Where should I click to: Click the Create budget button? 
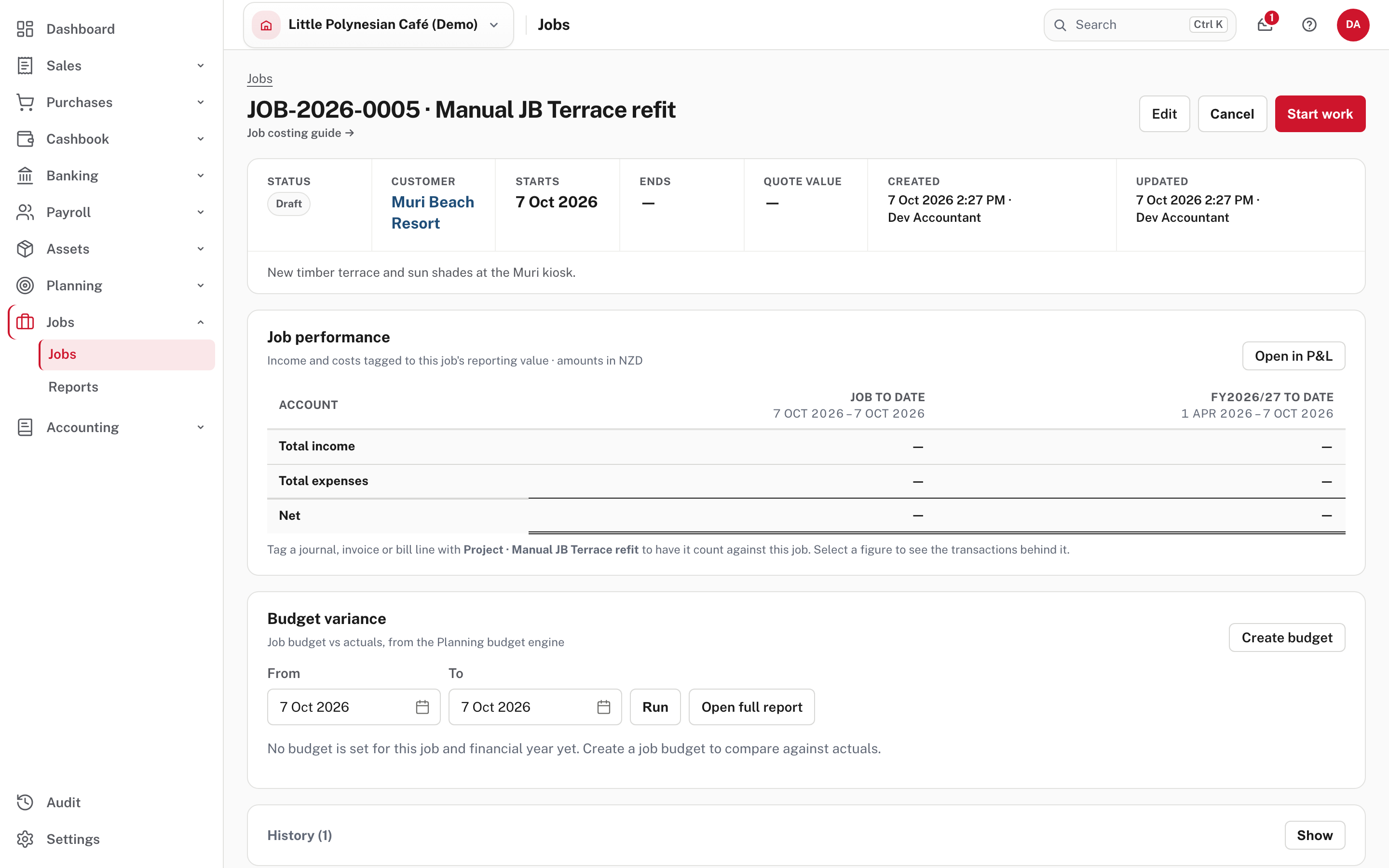[1287, 637]
